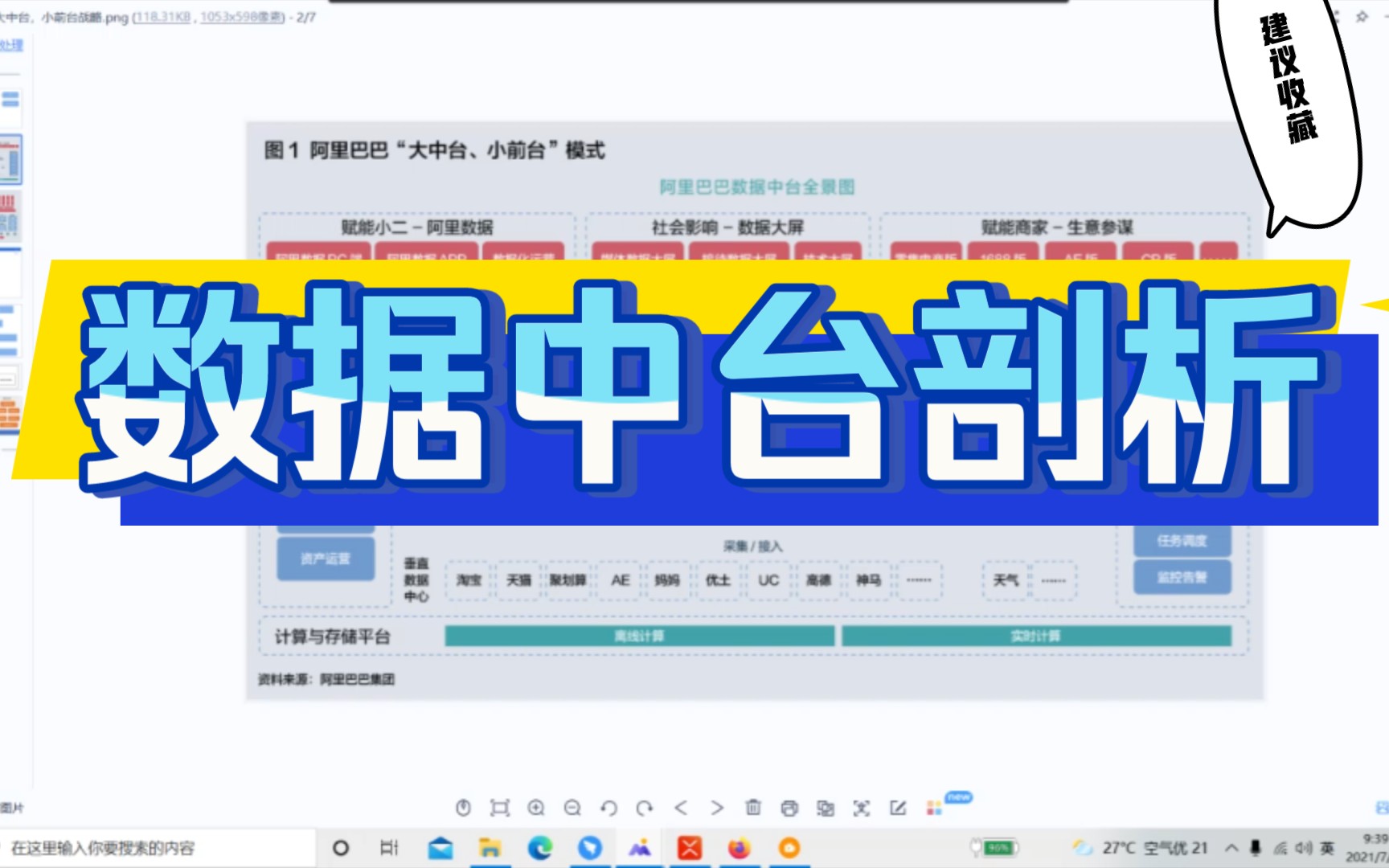Zoom in with the magnifier plus icon

pos(536,808)
